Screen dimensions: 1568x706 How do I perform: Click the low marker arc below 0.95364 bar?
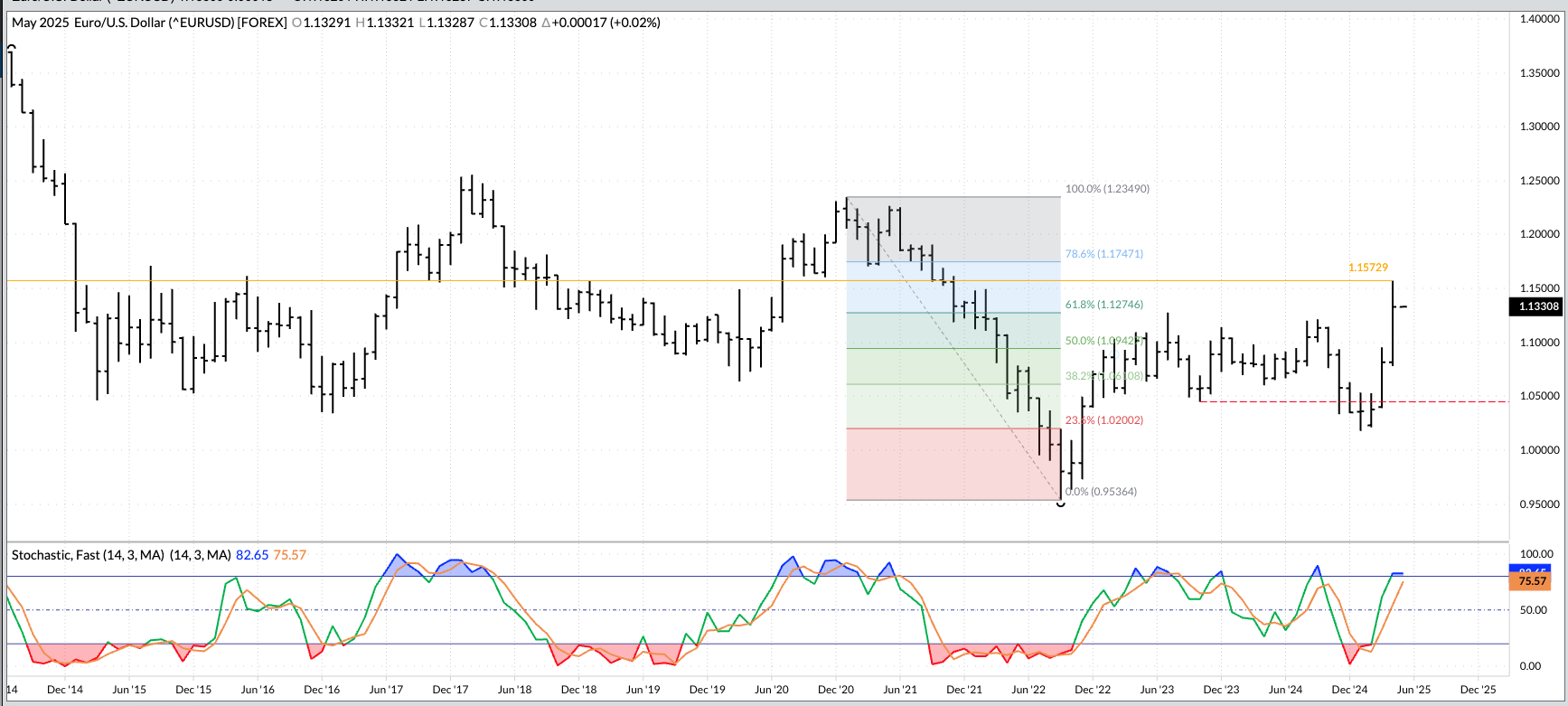[x=1061, y=504]
